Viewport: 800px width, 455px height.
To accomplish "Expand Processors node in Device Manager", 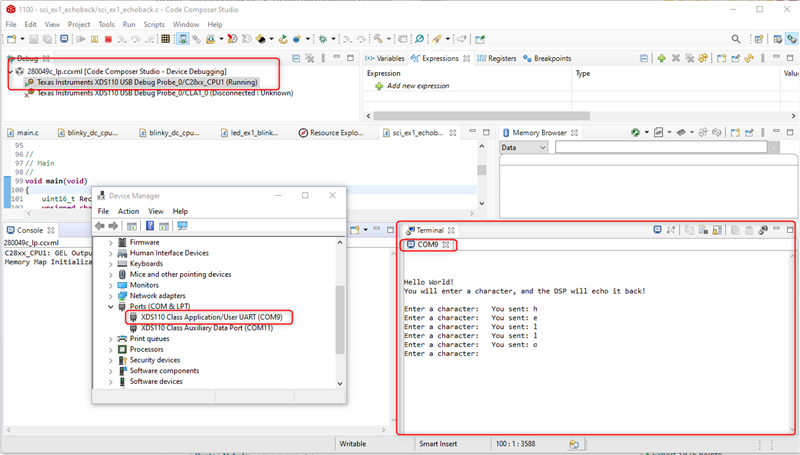I will [x=111, y=350].
